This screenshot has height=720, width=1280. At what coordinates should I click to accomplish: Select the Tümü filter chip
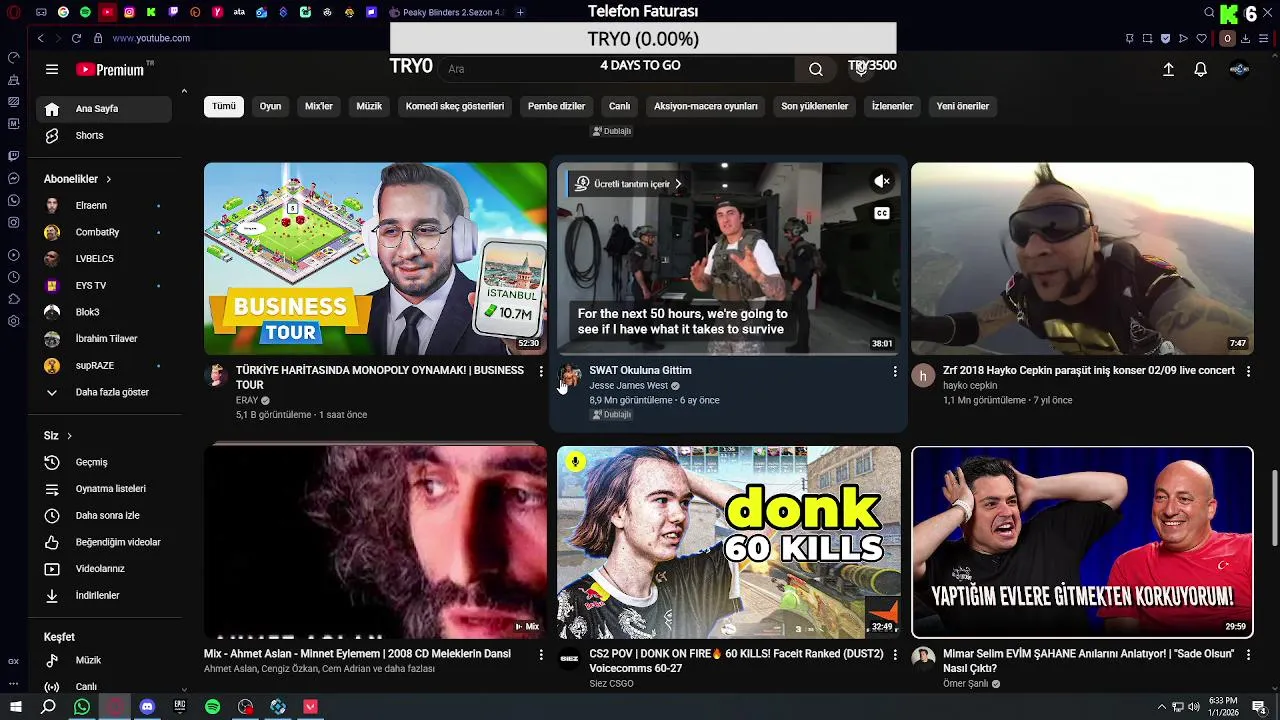[224, 106]
